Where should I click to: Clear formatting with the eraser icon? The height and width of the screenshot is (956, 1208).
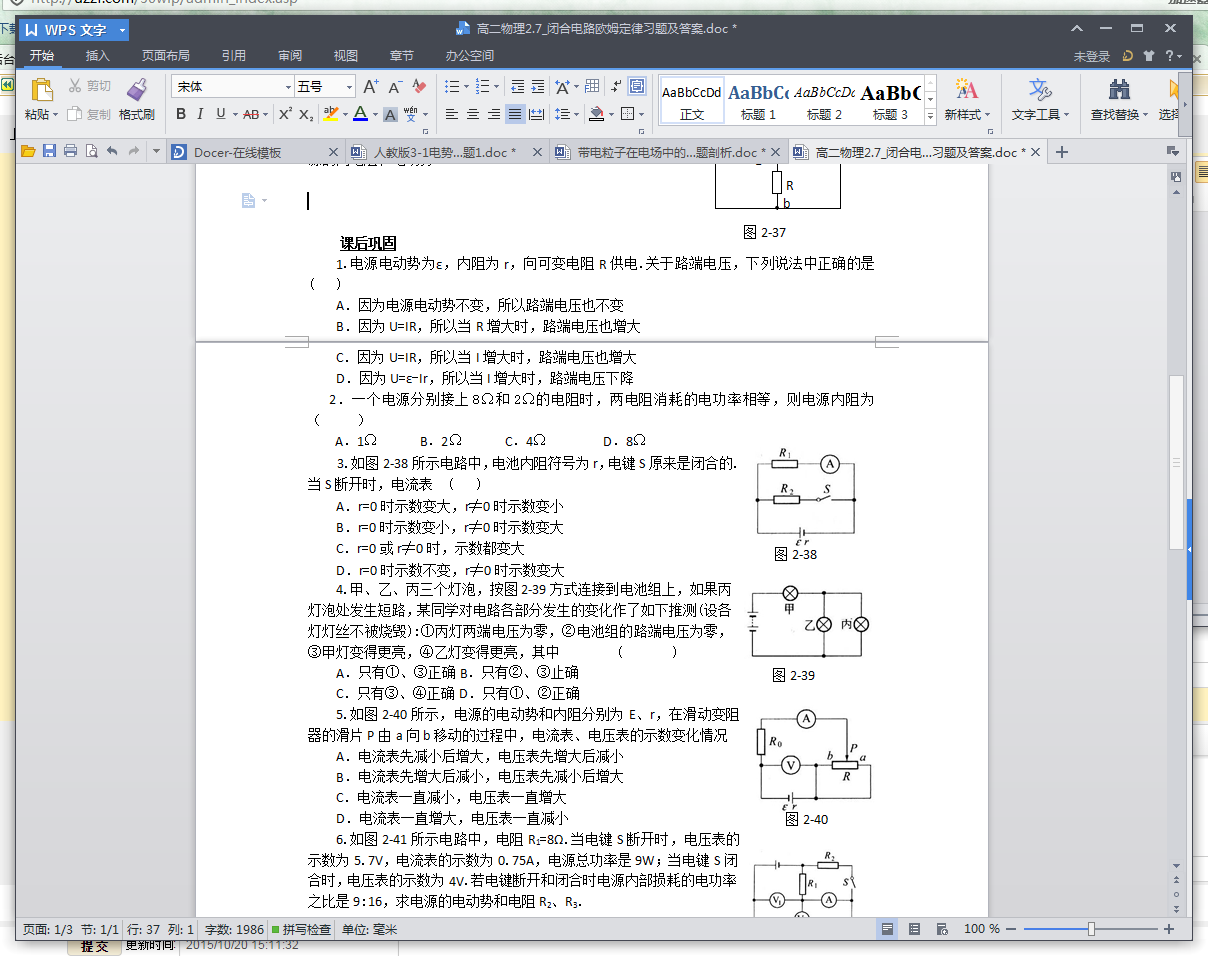pyautogui.click(x=420, y=87)
